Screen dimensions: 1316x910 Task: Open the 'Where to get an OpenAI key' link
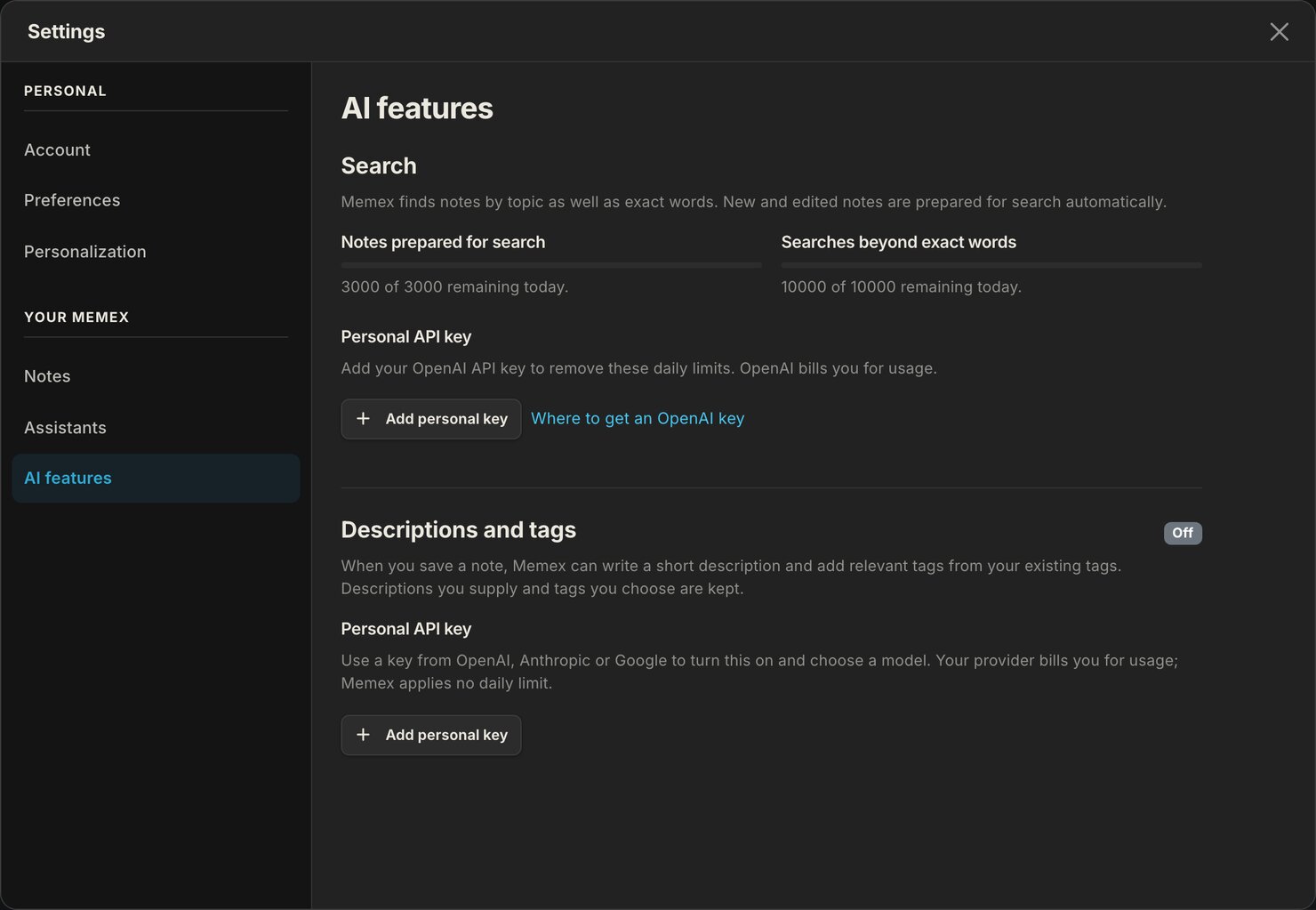(x=638, y=418)
